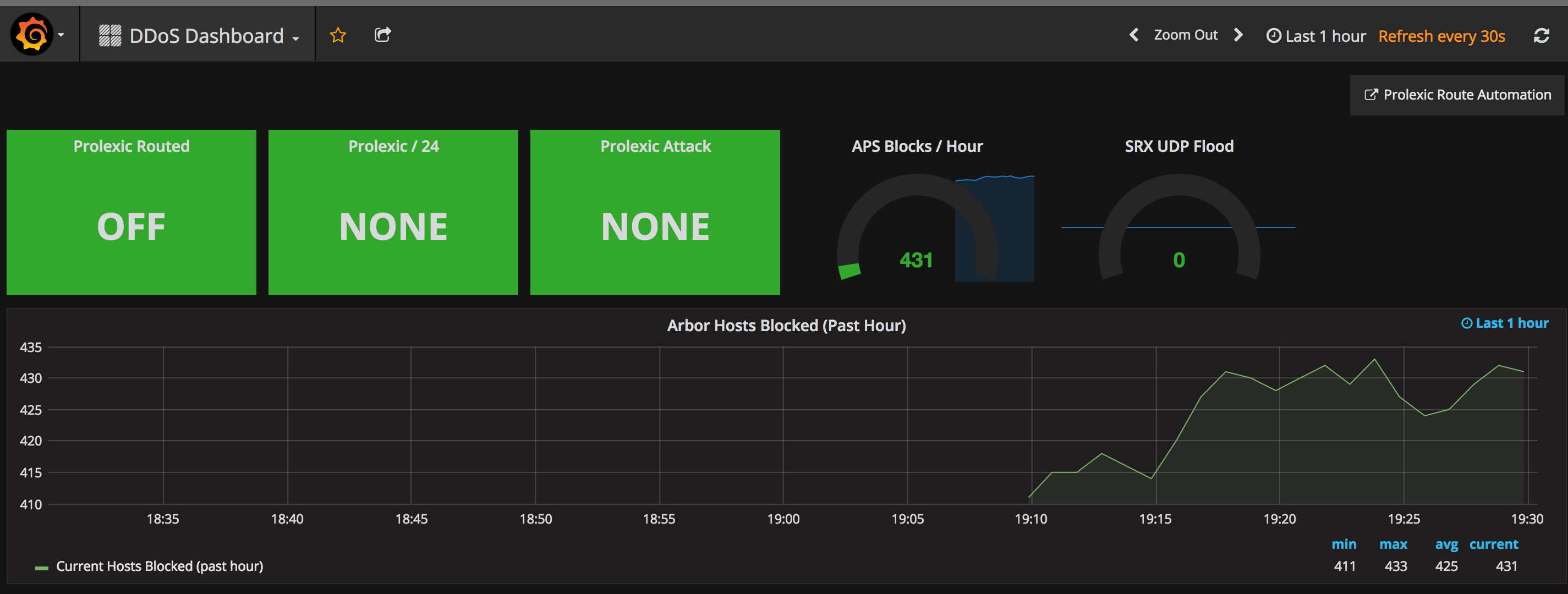Open the Last 1 hour time picker

(1316, 36)
